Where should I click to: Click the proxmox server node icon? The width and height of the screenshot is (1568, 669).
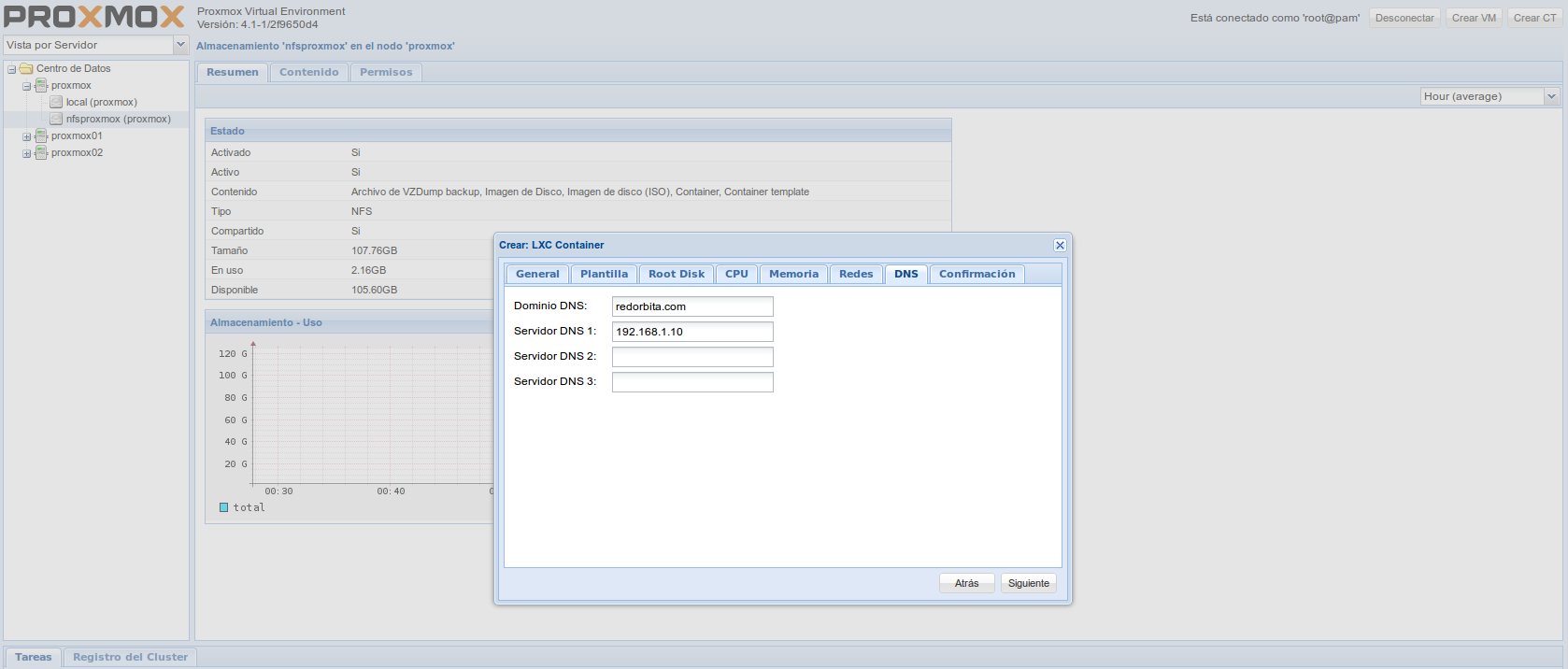[x=41, y=86]
